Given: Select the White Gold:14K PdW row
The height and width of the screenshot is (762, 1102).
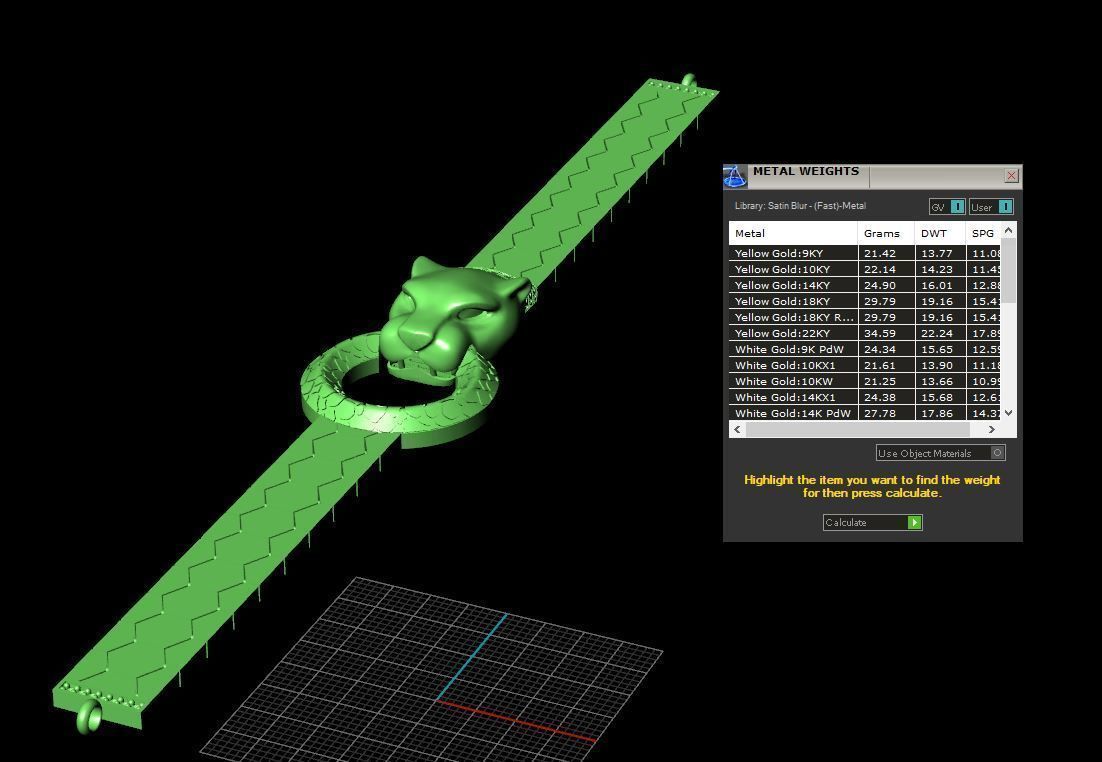Looking at the screenshot, I should pos(864,413).
